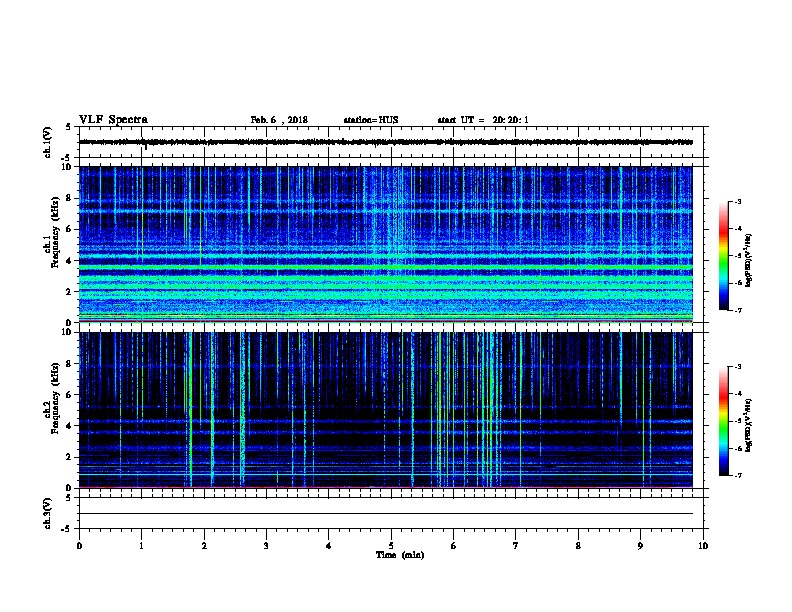Click the flat ch.3 voltage line

point(385,514)
